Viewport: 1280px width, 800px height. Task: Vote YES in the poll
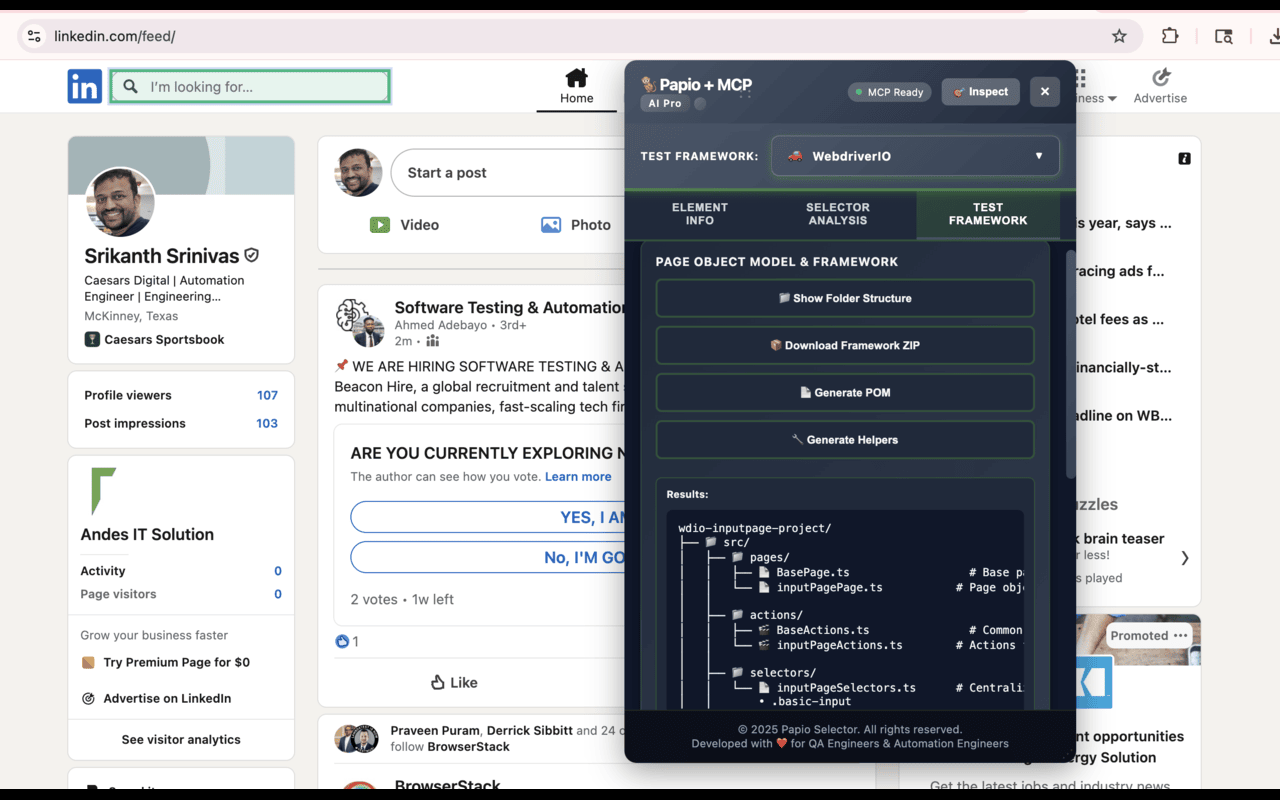[488, 517]
